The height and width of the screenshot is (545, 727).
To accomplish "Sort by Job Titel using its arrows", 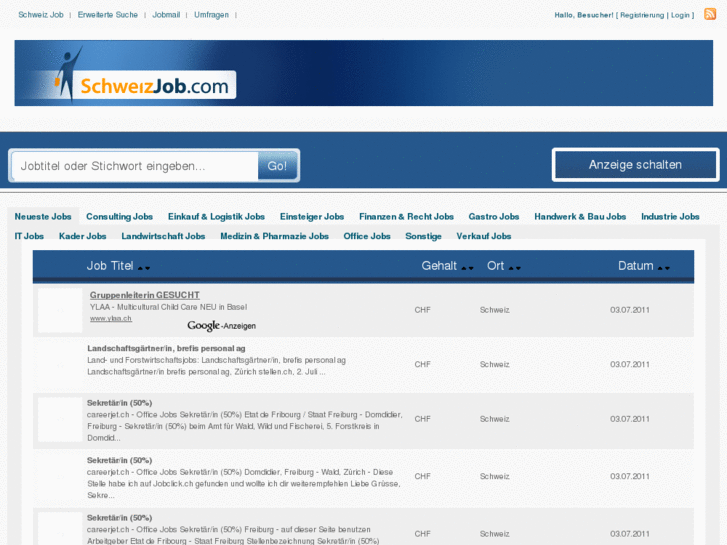I will (144, 268).
